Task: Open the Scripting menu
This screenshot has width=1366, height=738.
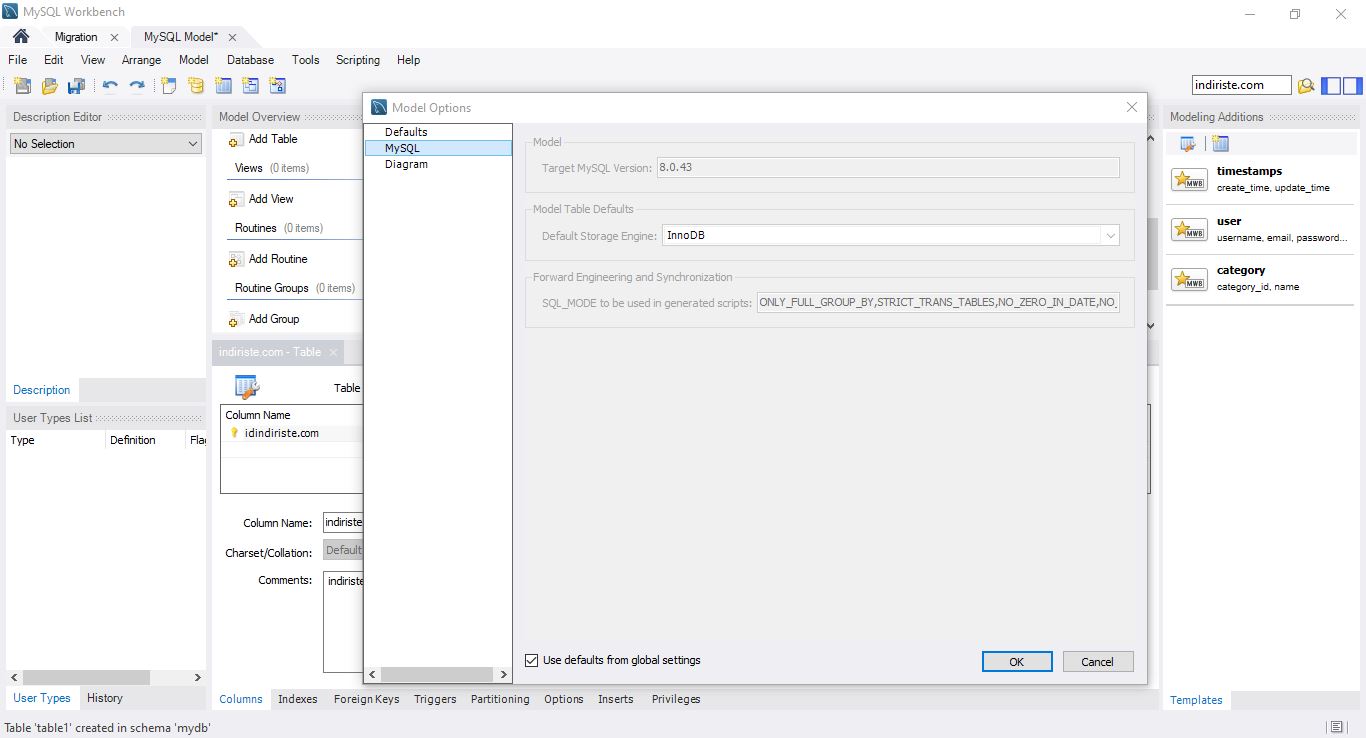Action: click(x=358, y=60)
